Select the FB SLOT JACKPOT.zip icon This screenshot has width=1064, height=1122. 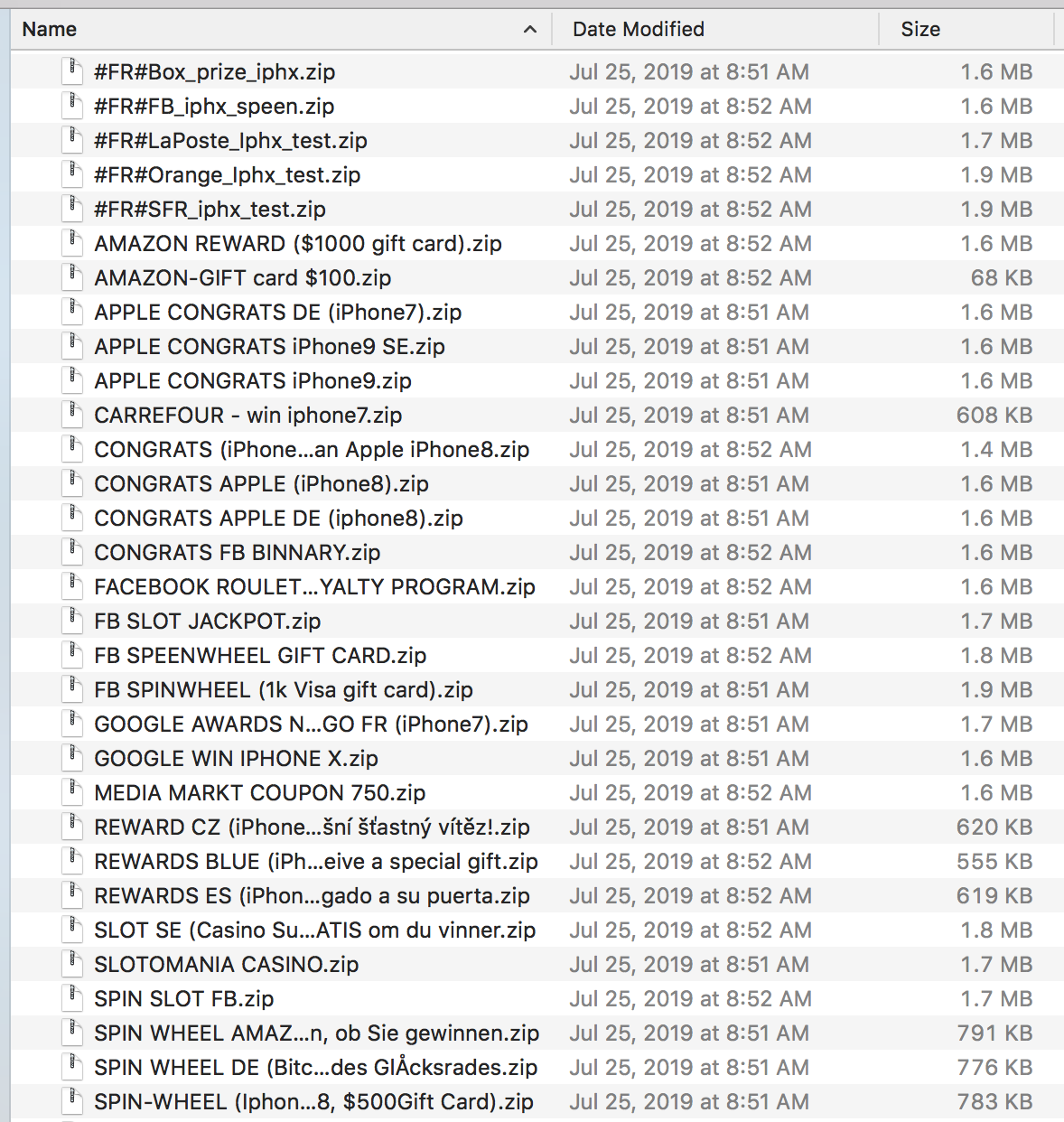pos(71,621)
